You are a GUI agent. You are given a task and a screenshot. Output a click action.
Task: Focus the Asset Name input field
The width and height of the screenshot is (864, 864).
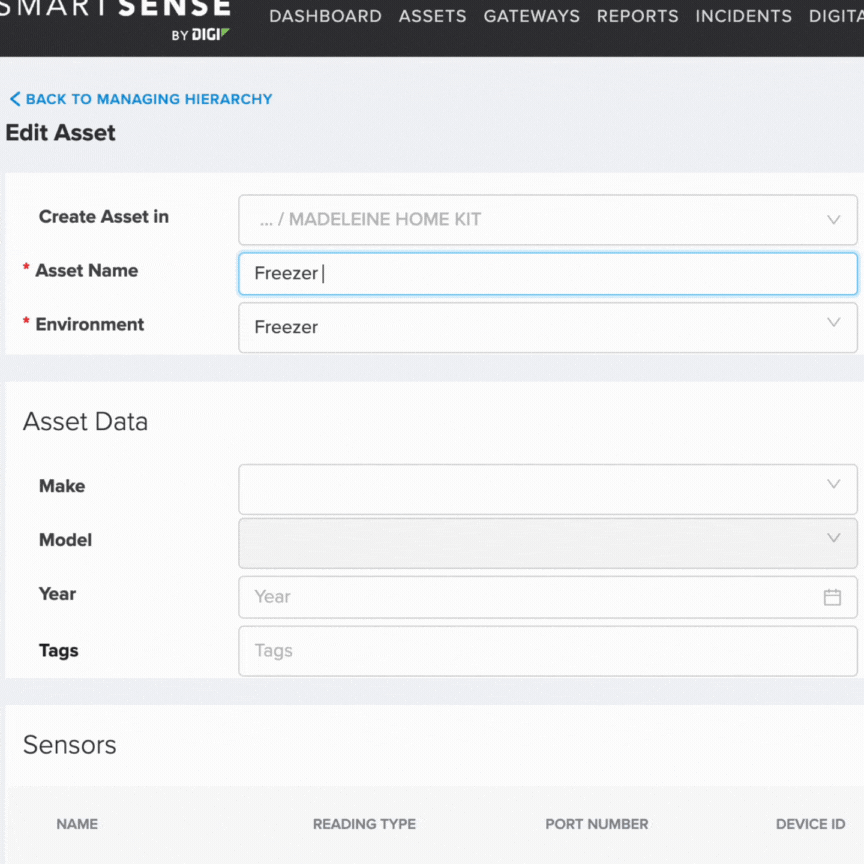pos(548,274)
